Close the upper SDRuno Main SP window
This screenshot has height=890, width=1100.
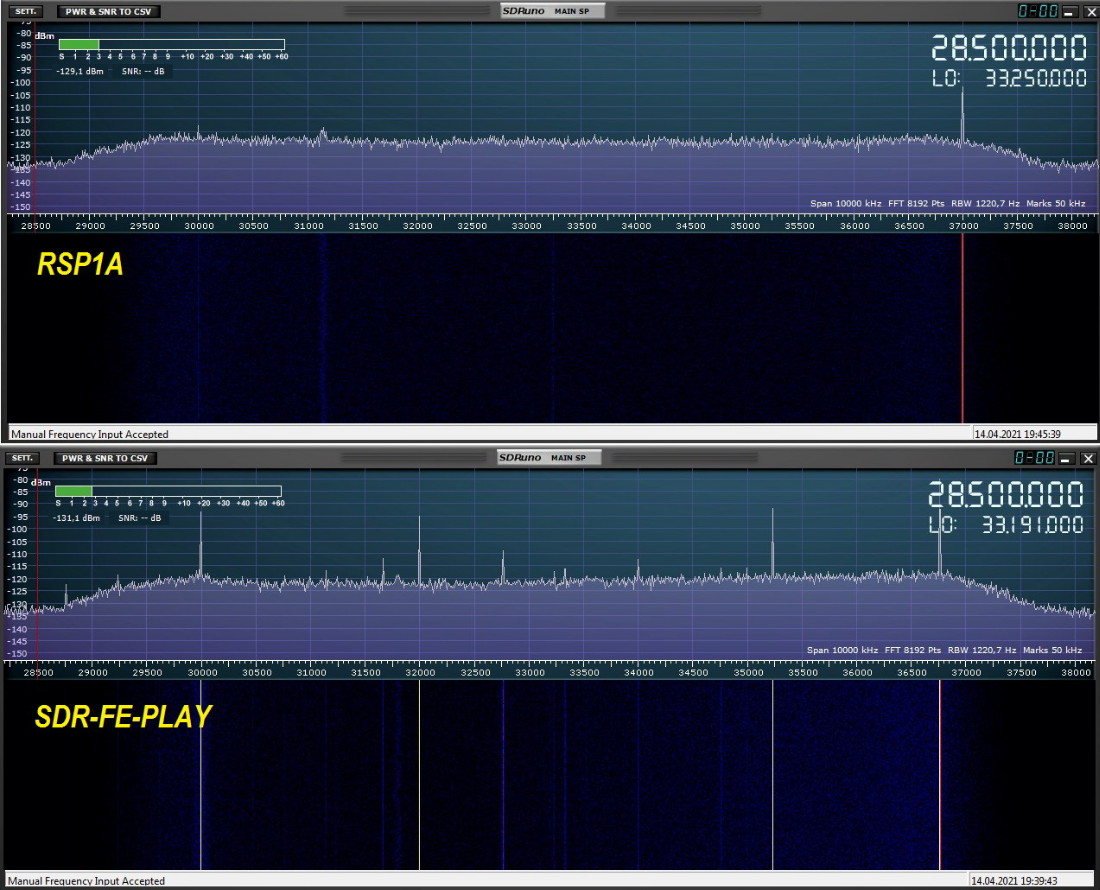click(1090, 12)
